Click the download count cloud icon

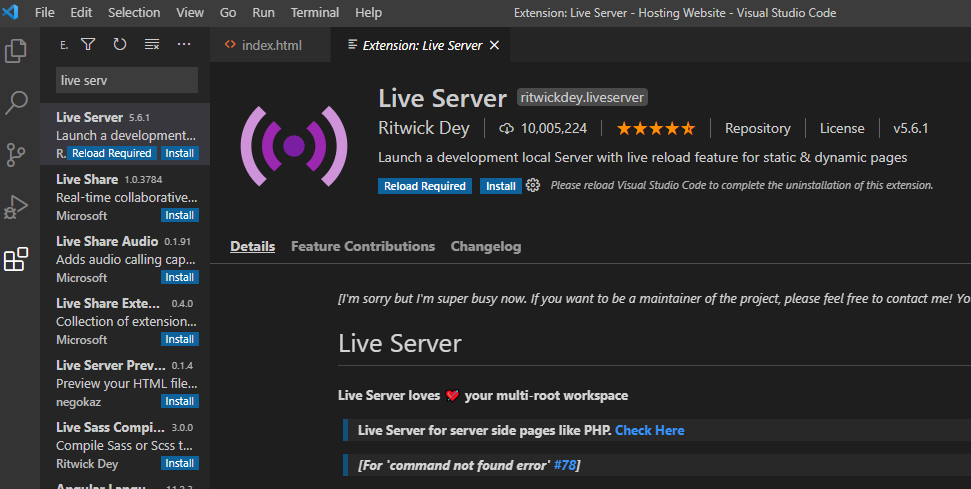[x=507, y=128]
